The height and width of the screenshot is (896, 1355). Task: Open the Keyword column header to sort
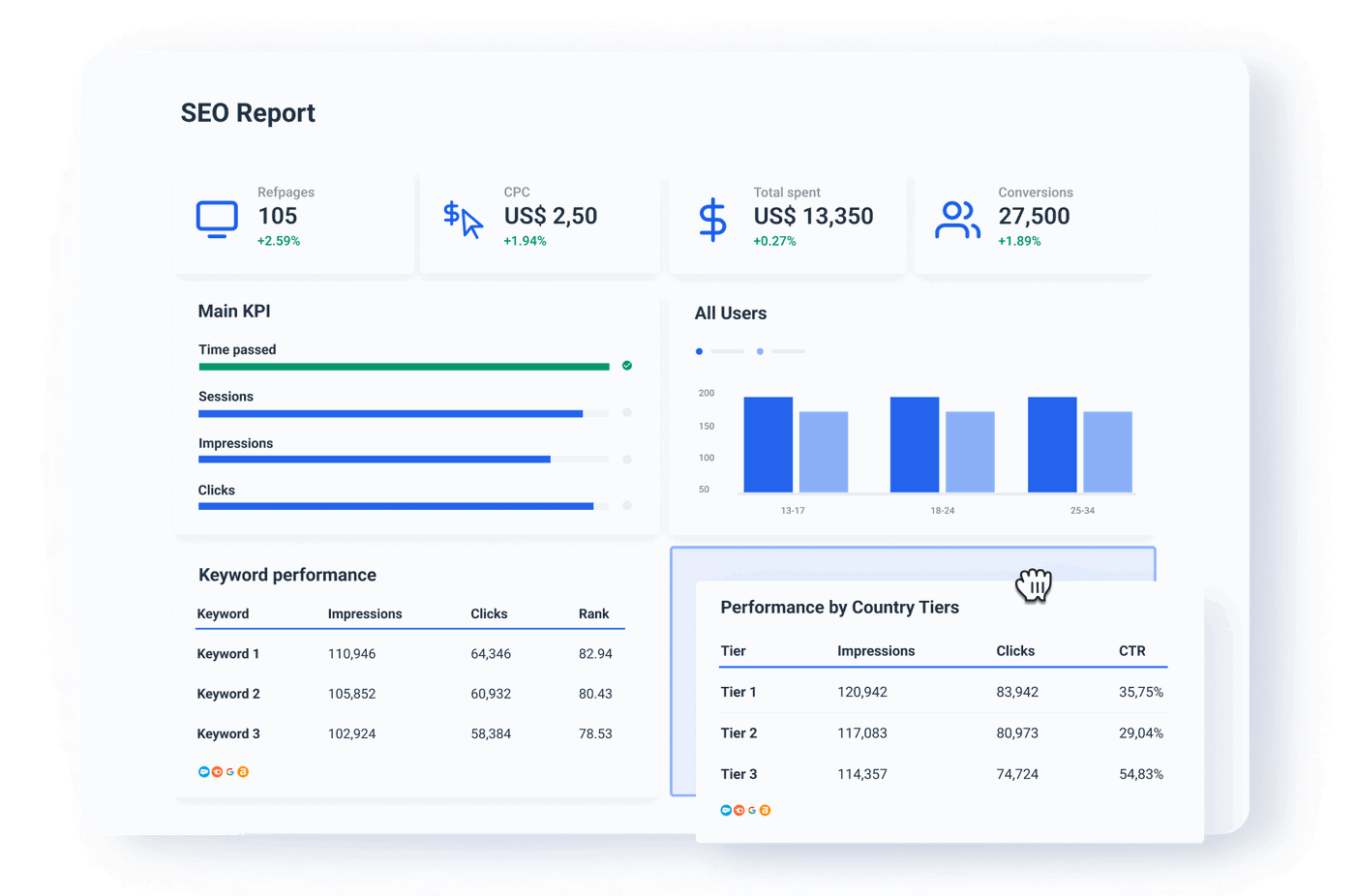click(222, 613)
